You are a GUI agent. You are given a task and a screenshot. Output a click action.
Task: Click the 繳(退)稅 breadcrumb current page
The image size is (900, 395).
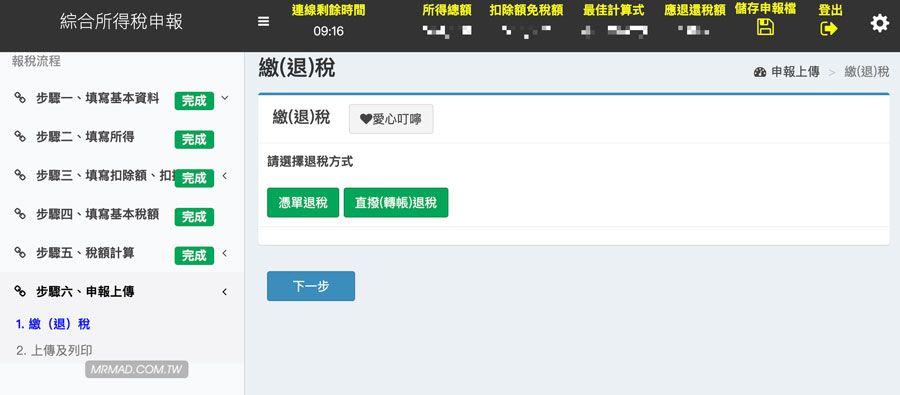pyautogui.click(x=867, y=72)
